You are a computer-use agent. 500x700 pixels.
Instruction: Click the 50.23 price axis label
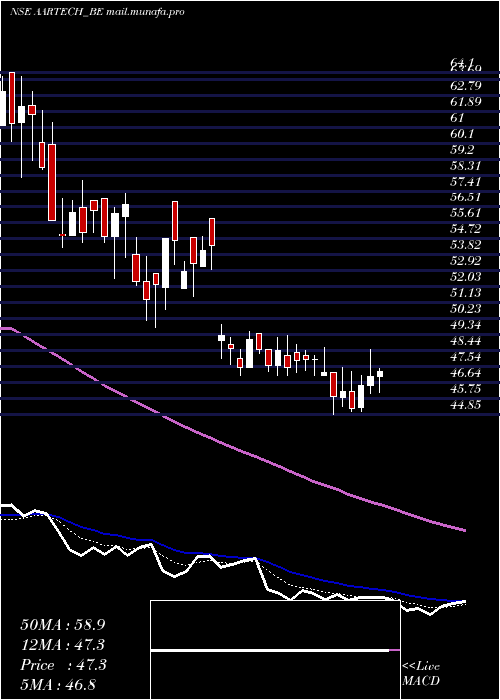coord(466,308)
